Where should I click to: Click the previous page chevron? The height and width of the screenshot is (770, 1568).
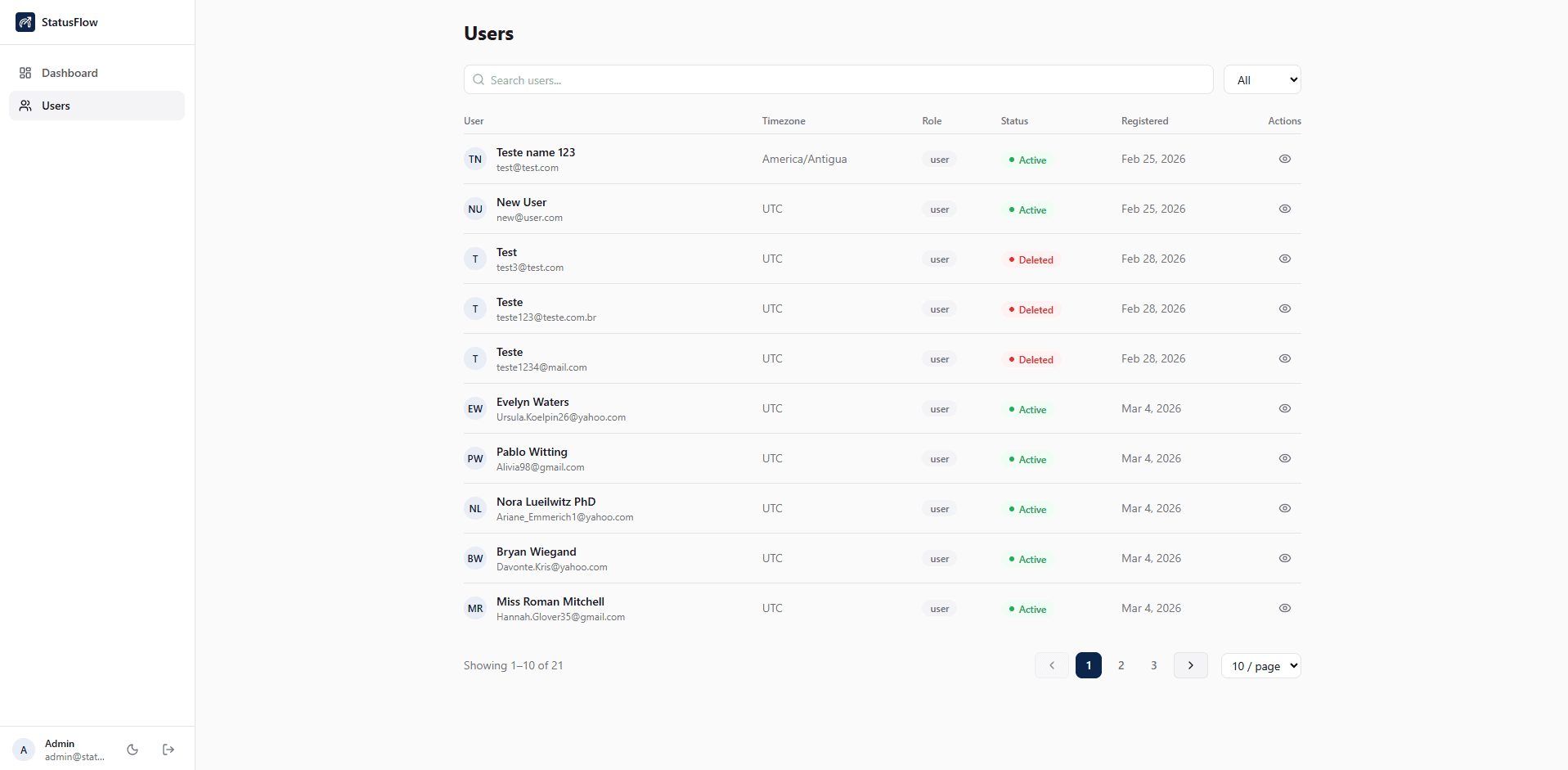(x=1052, y=665)
